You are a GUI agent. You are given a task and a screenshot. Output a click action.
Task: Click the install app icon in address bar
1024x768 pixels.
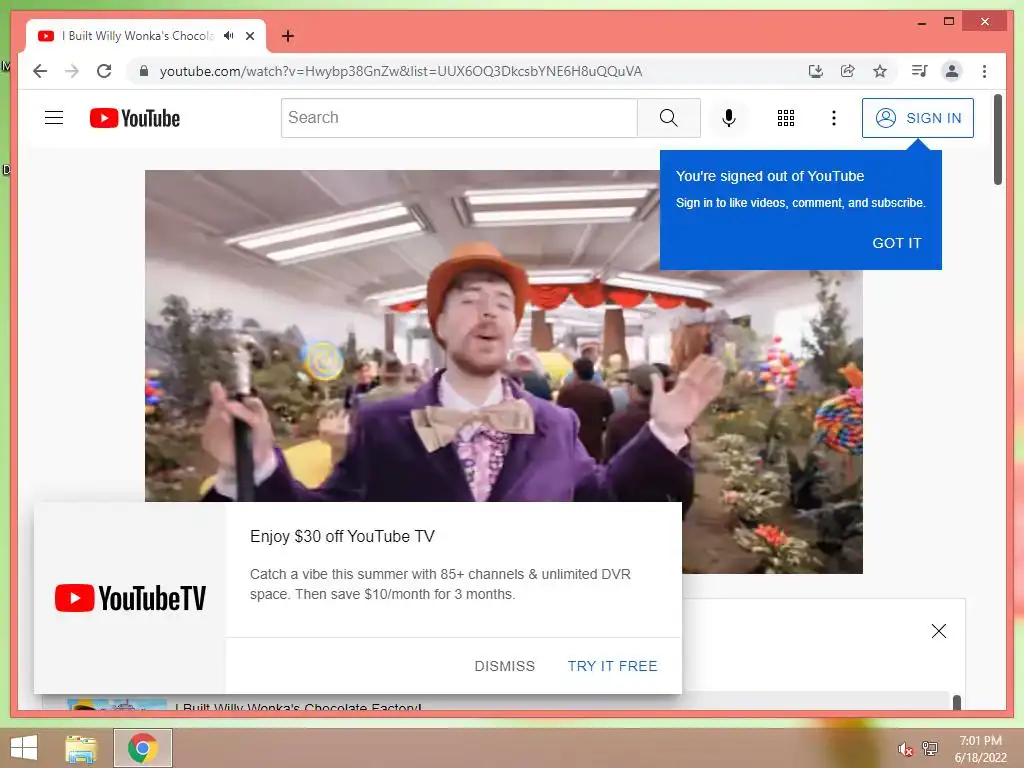coord(815,71)
